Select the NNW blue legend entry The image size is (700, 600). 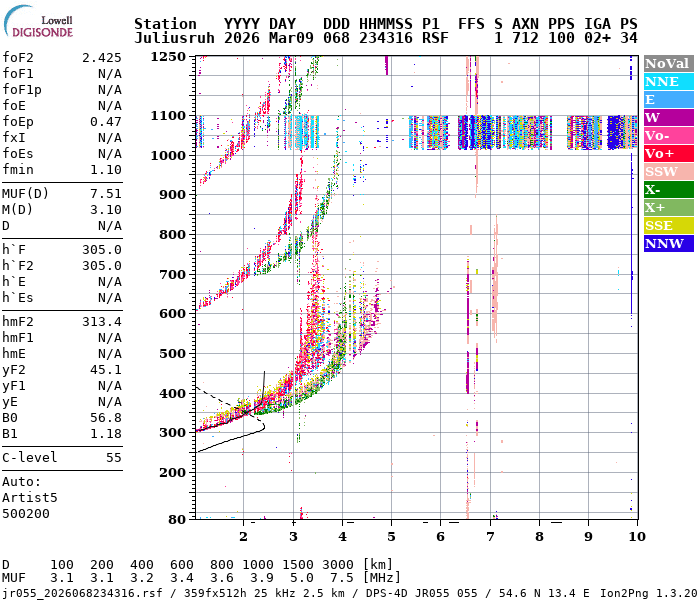tap(667, 243)
